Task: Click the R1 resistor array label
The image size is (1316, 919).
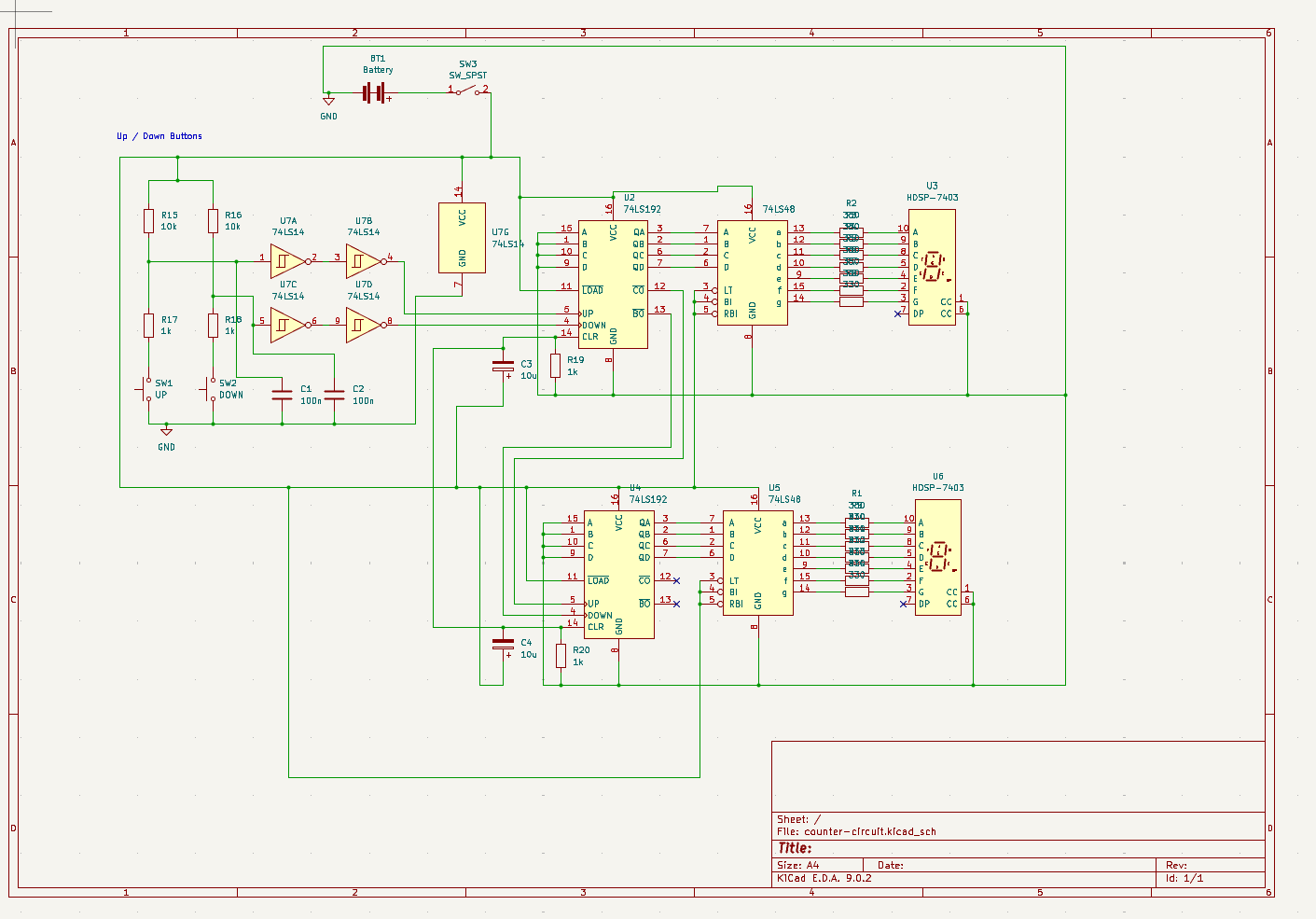Action: [856, 494]
